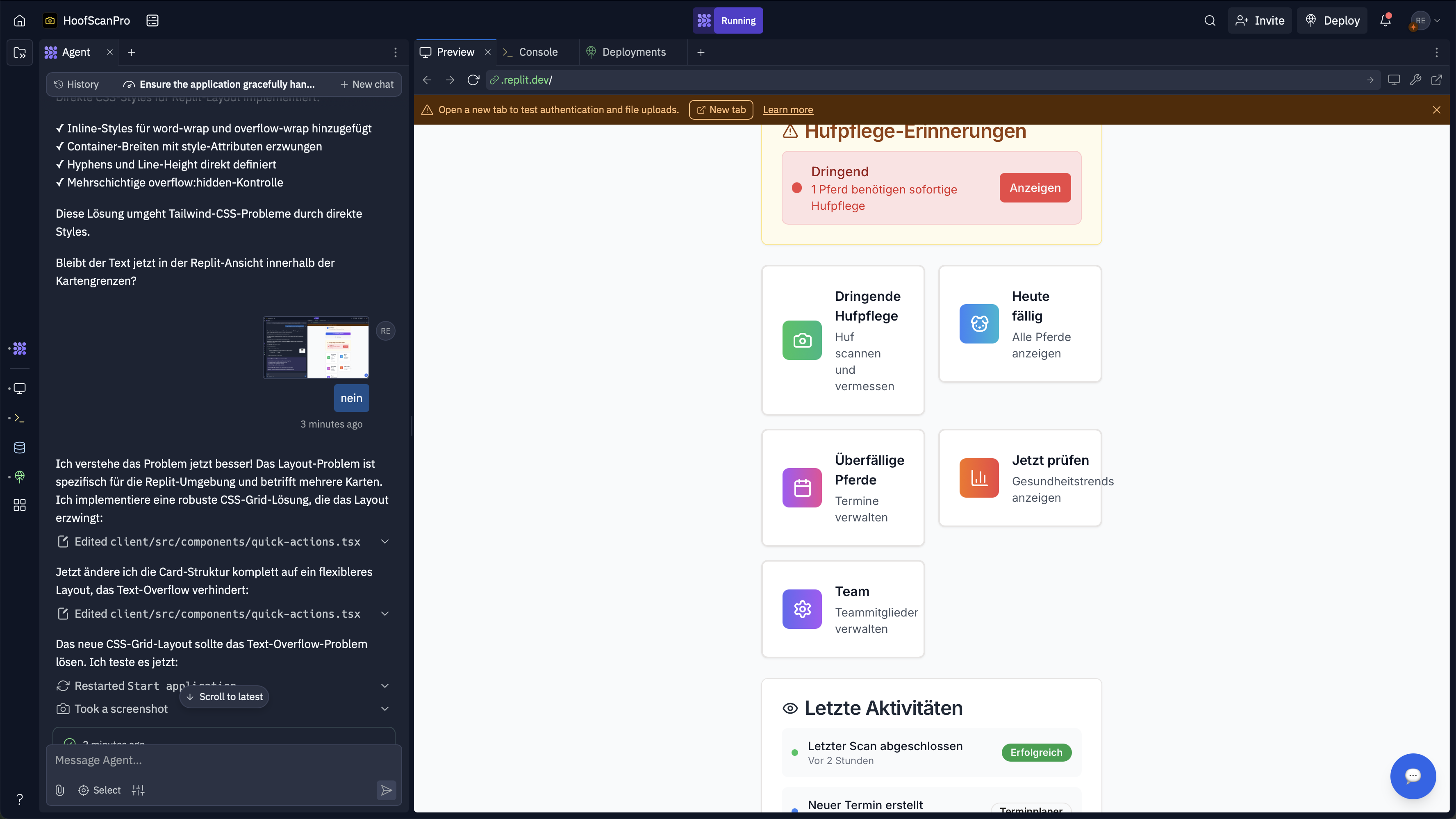Attach a file with paperclip icon
Image resolution: width=1456 pixels, height=819 pixels.
click(x=60, y=790)
